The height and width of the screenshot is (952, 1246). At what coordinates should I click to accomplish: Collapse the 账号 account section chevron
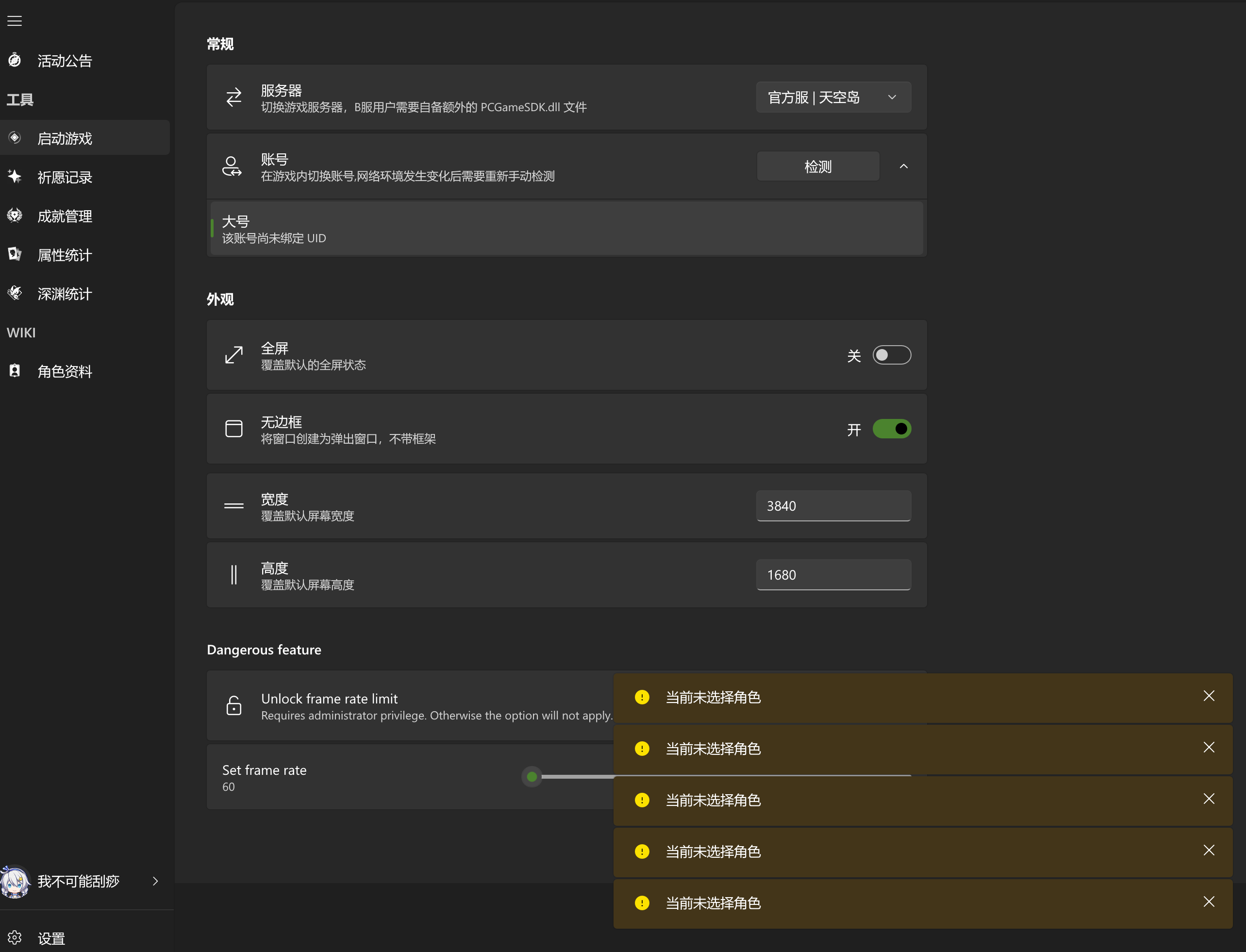[903, 166]
